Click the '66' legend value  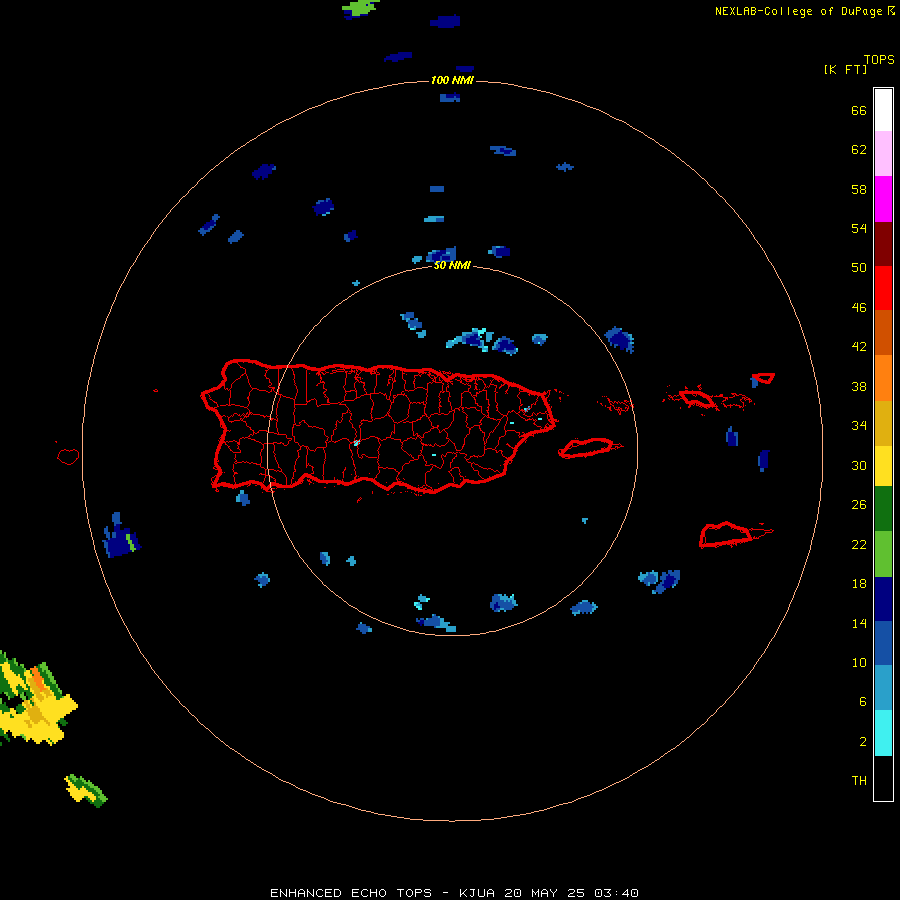859,111
